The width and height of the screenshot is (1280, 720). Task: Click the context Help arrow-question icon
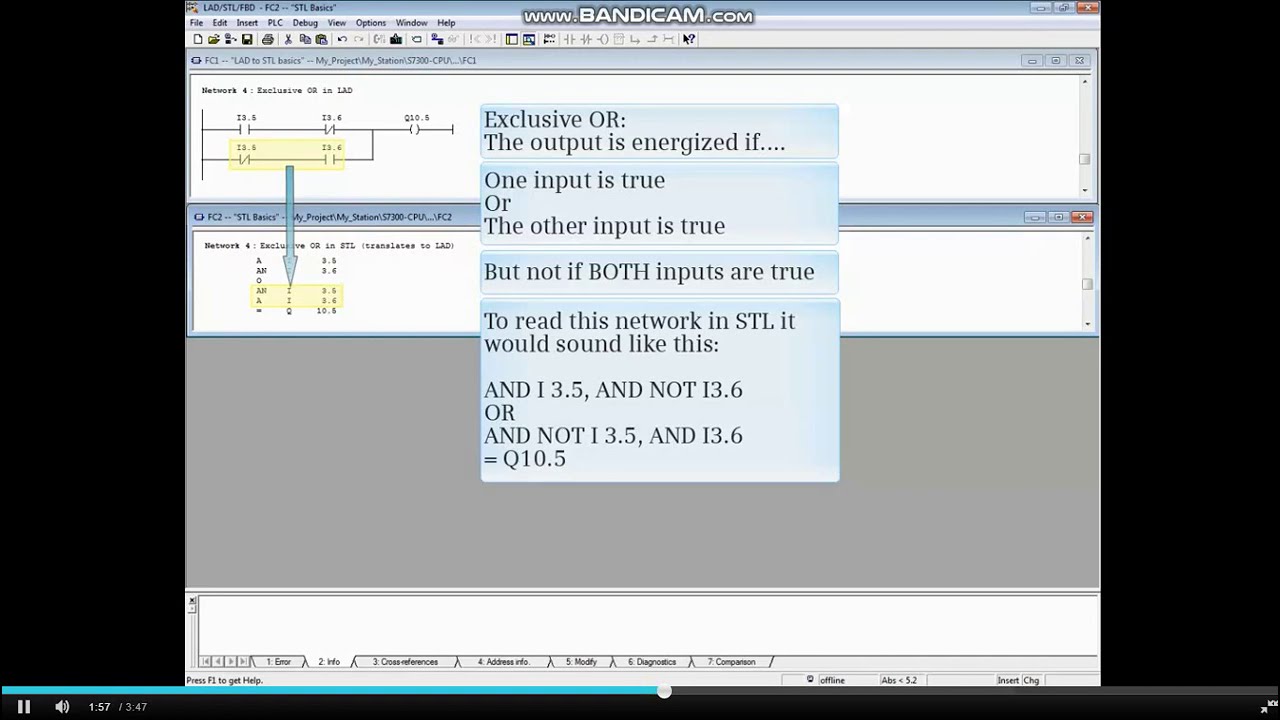(689, 39)
